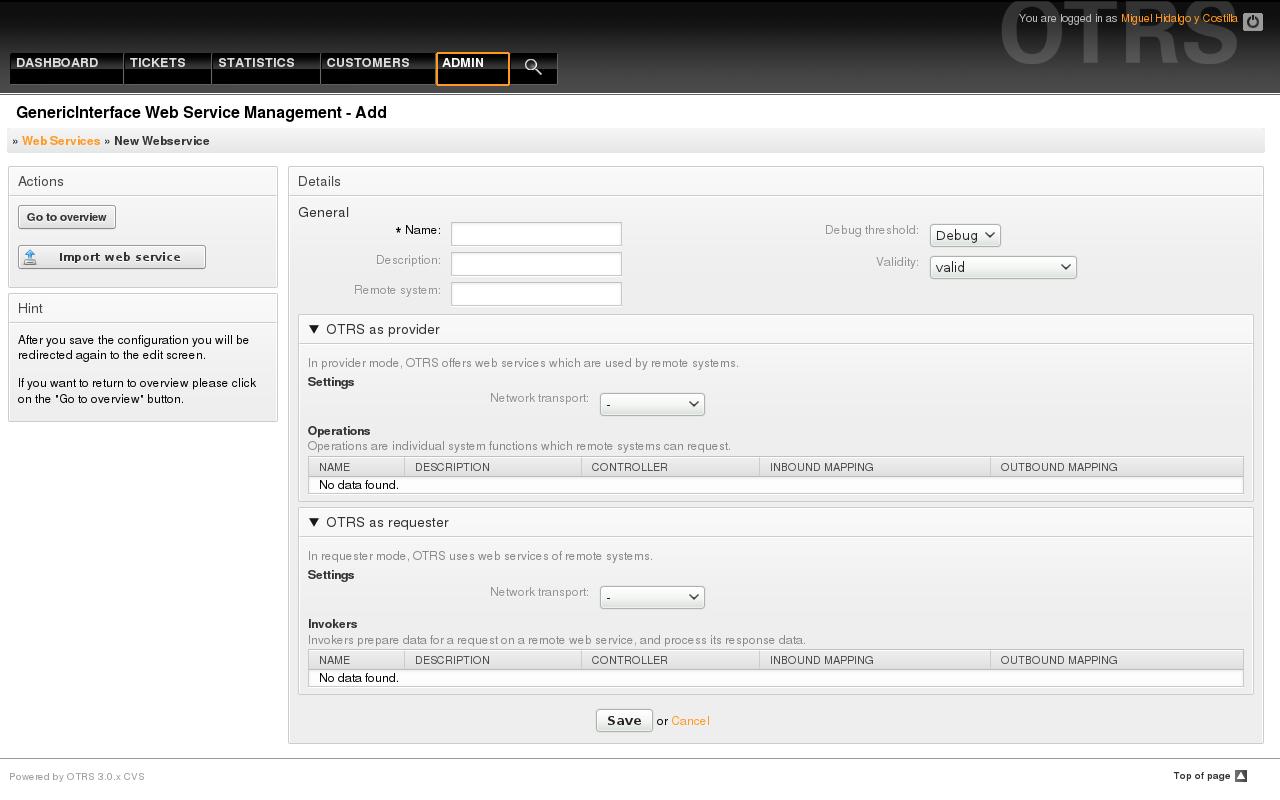Focus the Name input field
1280x800 pixels.
pos(536,234)
